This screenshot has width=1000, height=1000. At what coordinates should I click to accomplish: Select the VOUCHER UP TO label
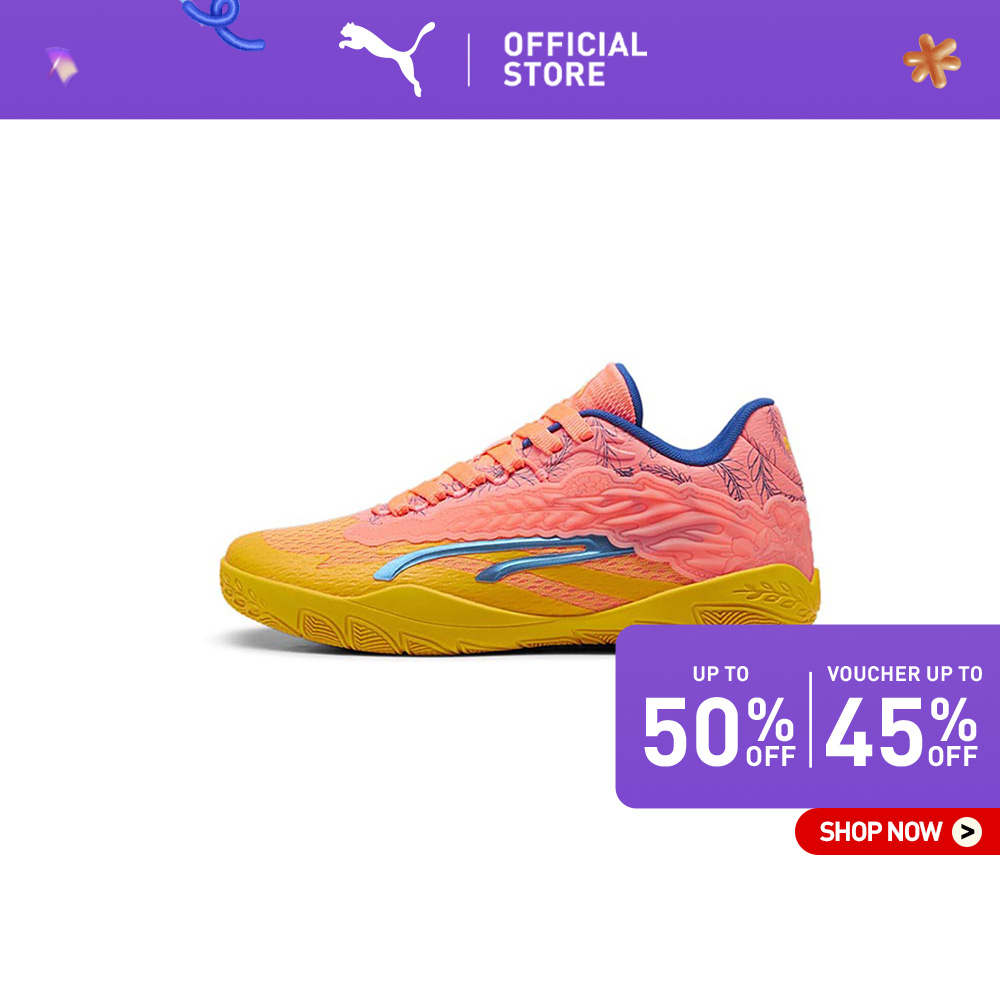(904, 673)
